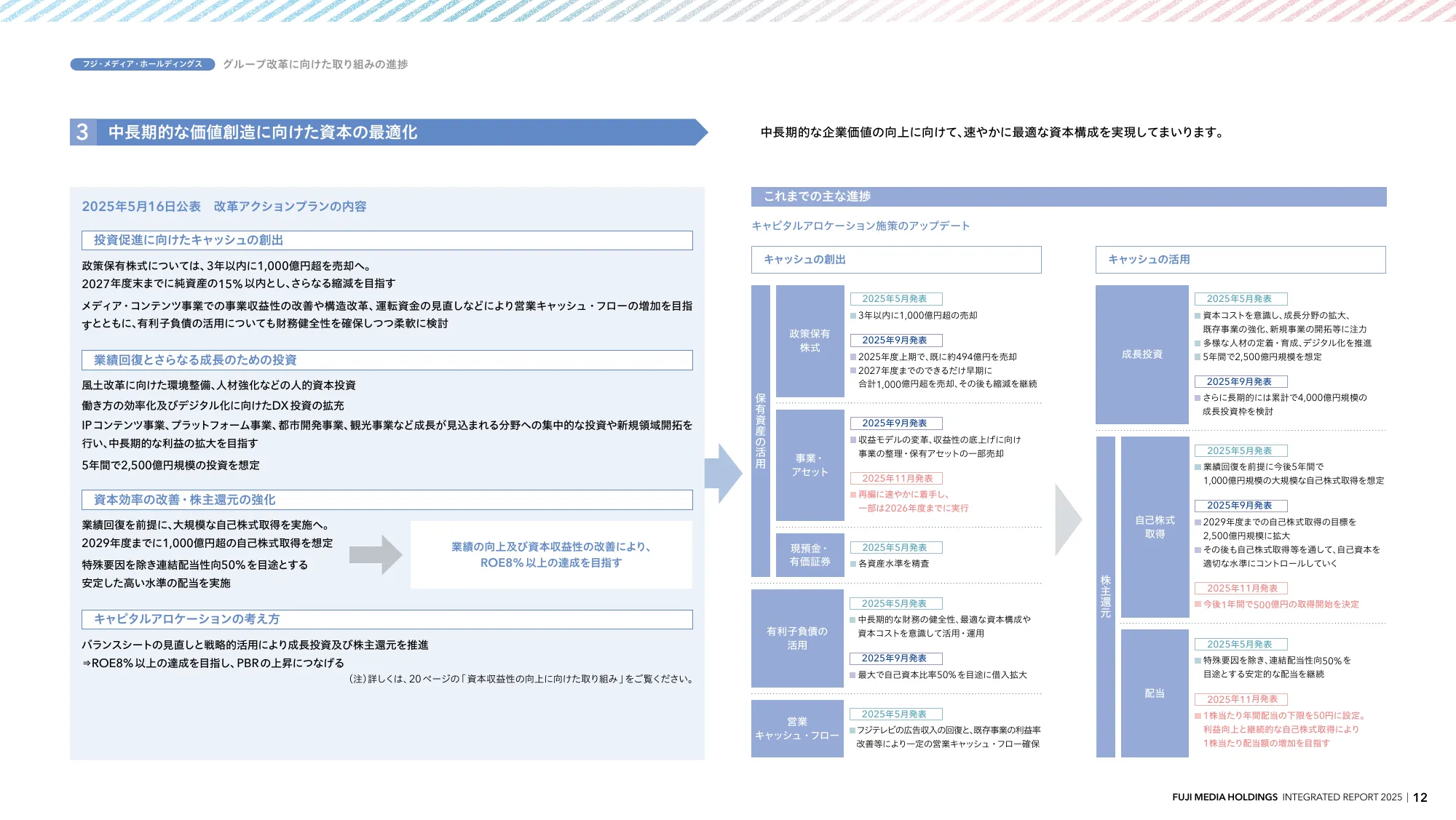The height and width of the screenshot is (820, 1456).
Task: Click the 有利子負債の活用 category block
Action: (x=797, y=638)
